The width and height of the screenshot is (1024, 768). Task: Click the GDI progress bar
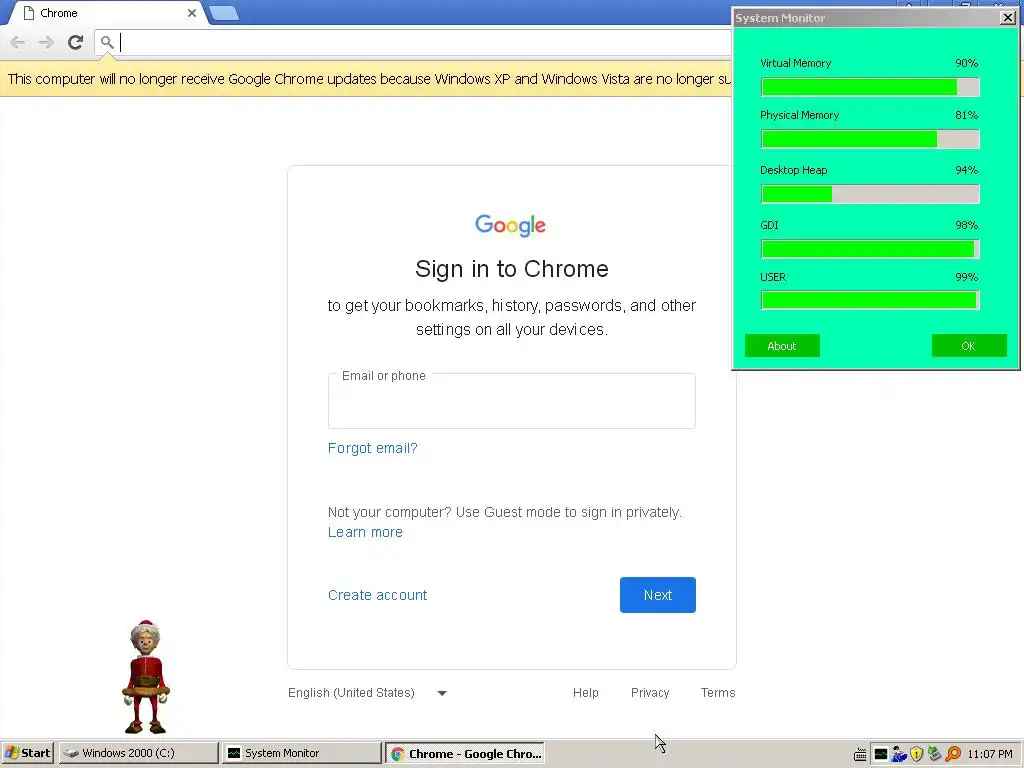[x=870, y=249]
